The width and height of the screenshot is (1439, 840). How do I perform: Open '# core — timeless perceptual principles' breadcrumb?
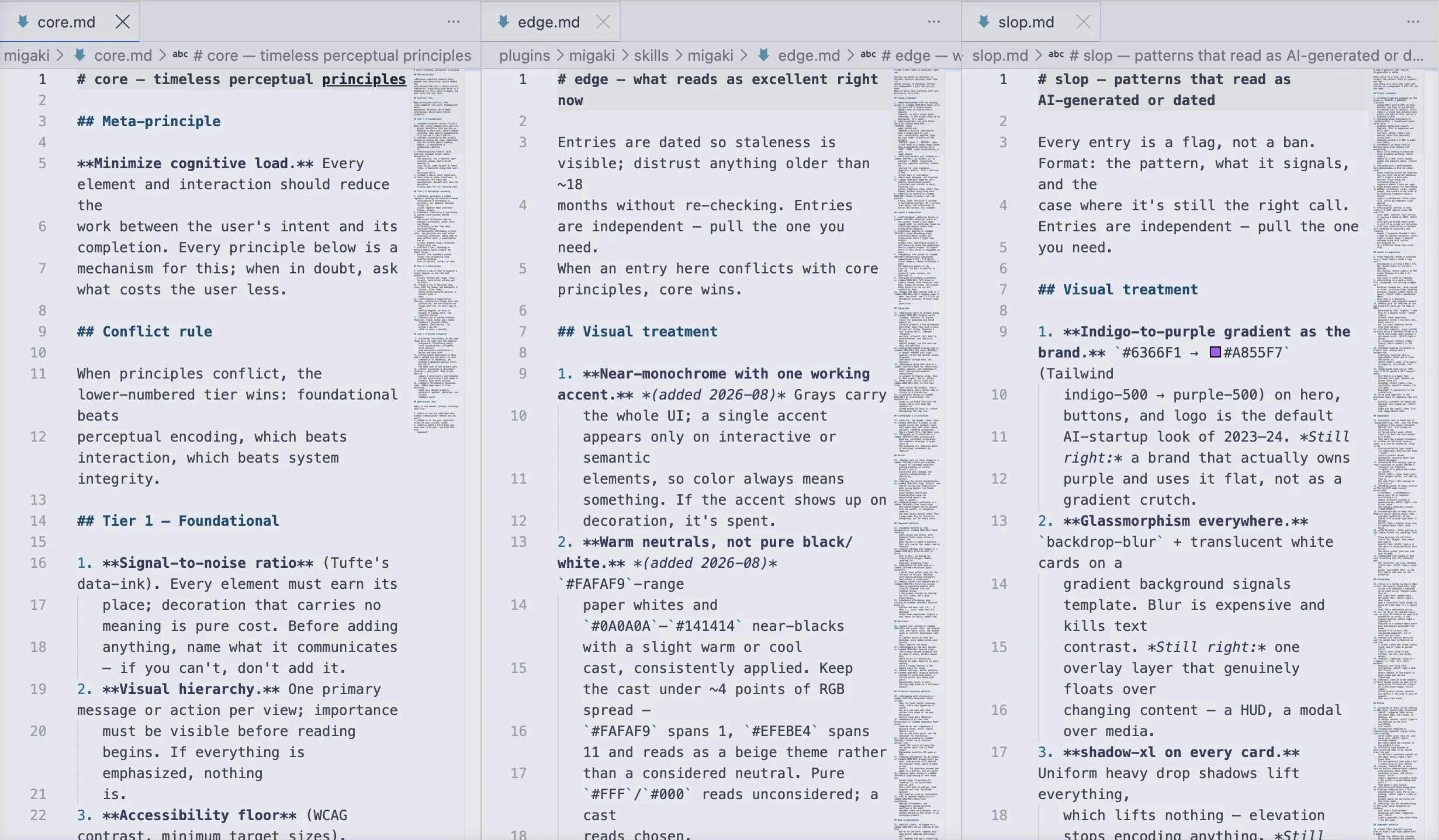point(332,55)
